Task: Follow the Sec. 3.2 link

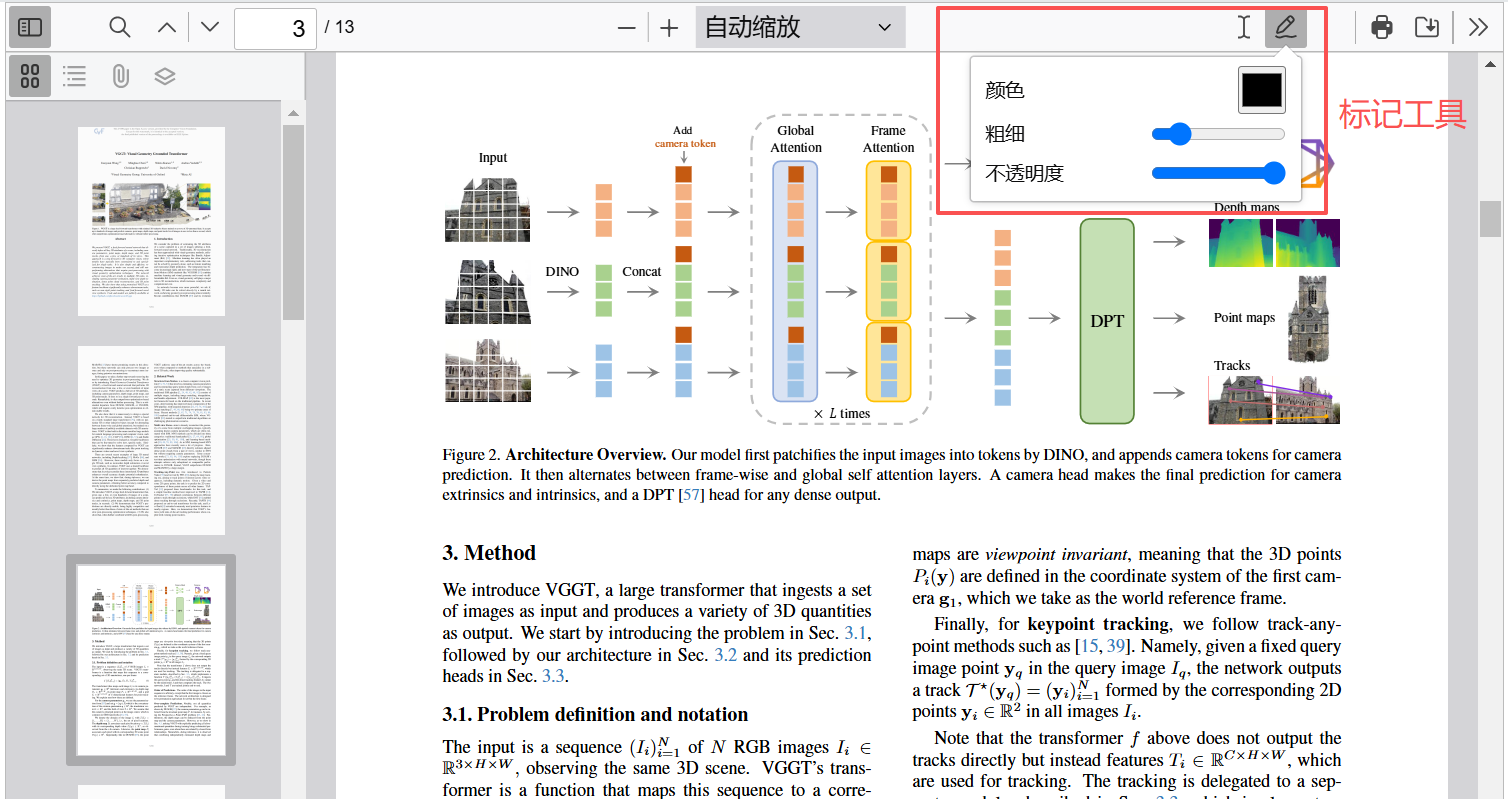Action: (x=726, y=655)
